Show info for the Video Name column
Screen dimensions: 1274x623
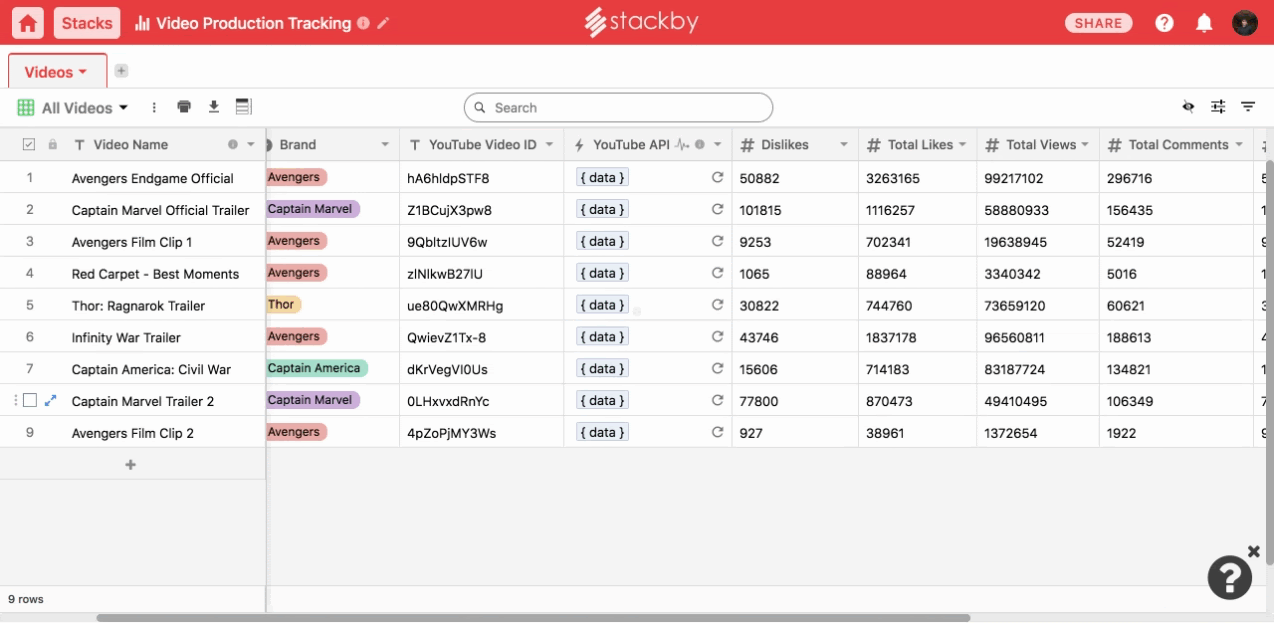(x=233, y=145)
